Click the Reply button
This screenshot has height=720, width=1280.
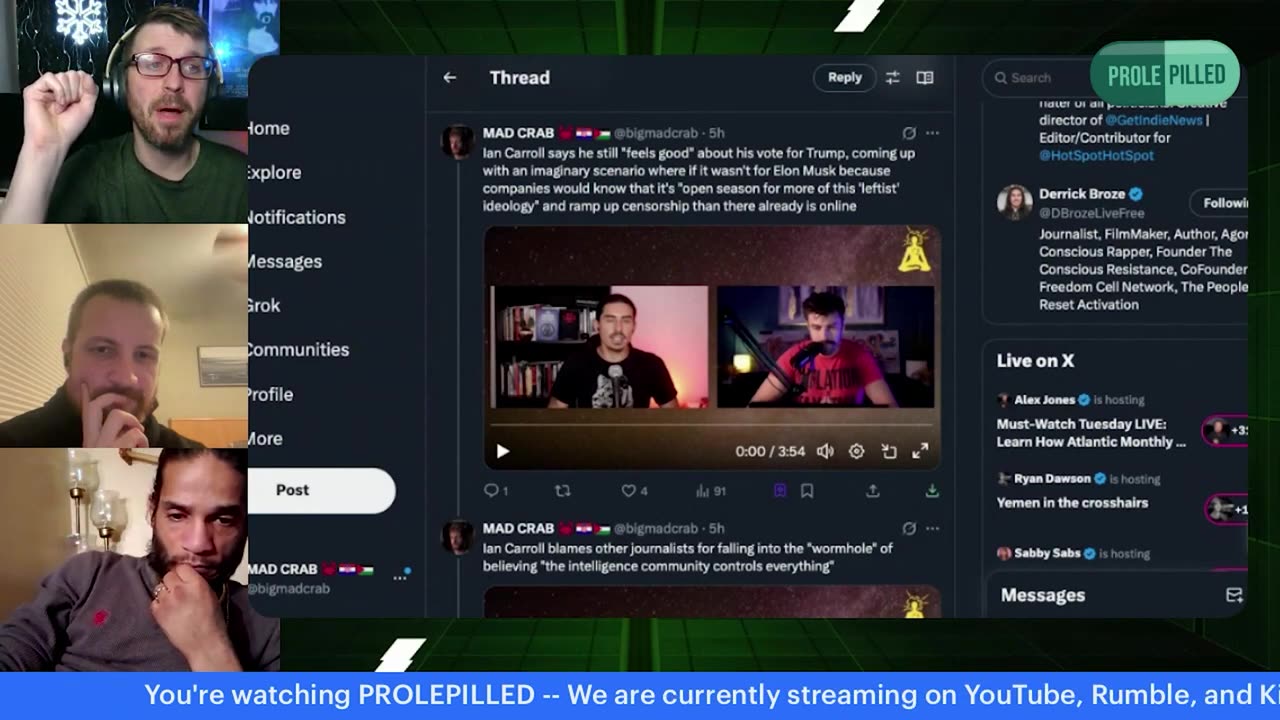click(845, 77)
